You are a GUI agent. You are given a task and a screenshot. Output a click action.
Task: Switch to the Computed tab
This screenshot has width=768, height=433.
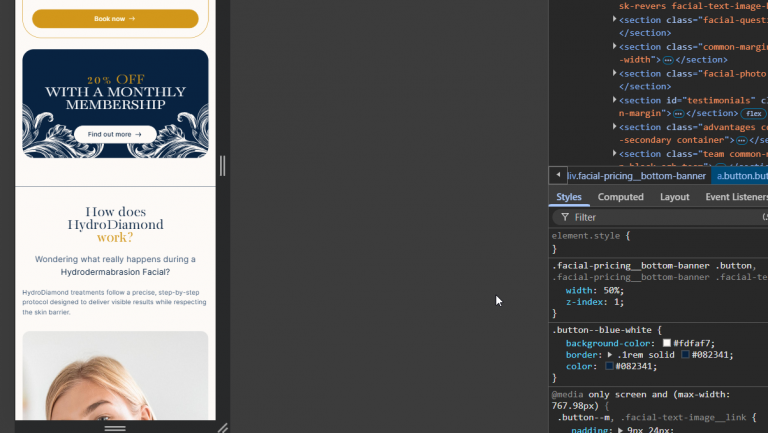[621, 197]
